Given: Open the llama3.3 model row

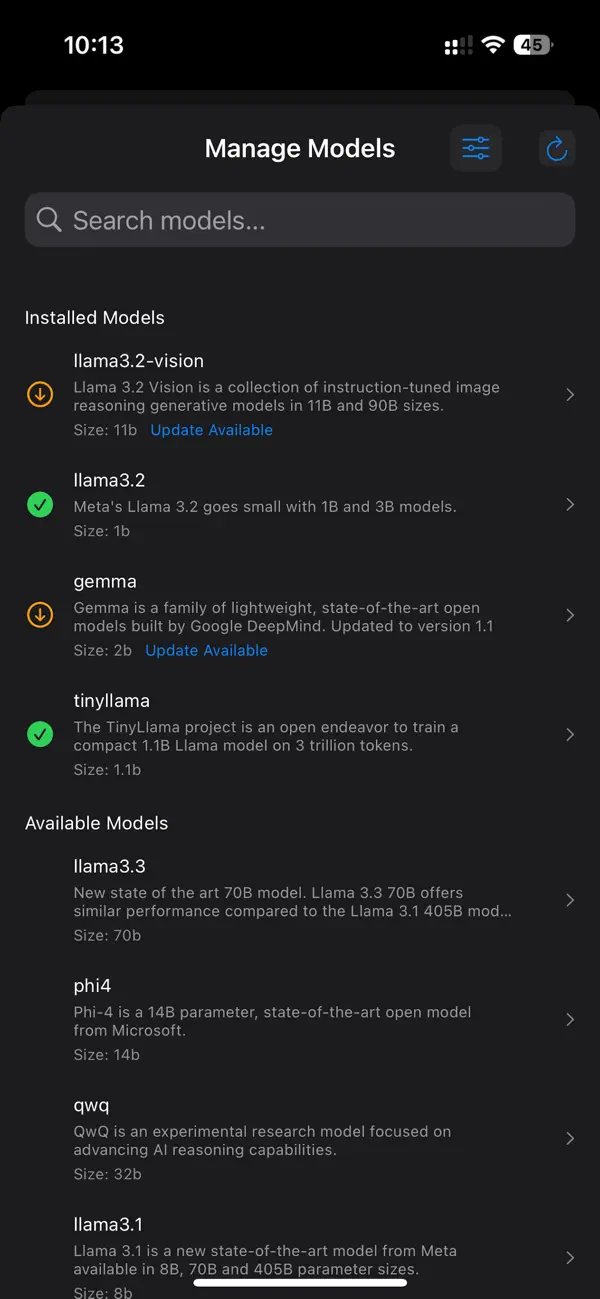Looking at the screenshot, I should [x=300, y=899].
